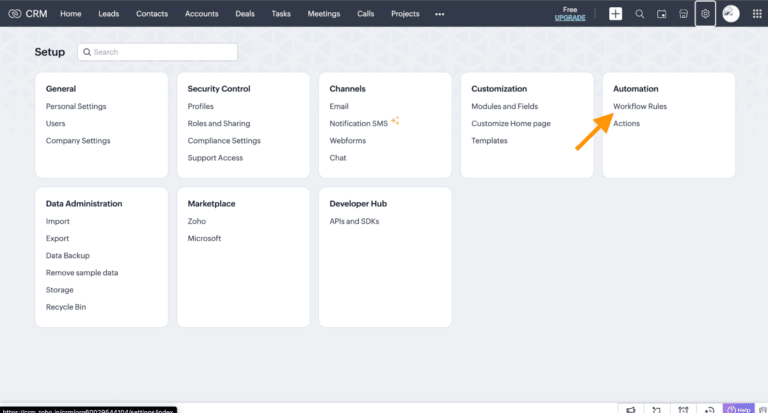Open Recycle Bin in Data Administration
This screenshot has height=413, width=768.
tap(66, 307)
